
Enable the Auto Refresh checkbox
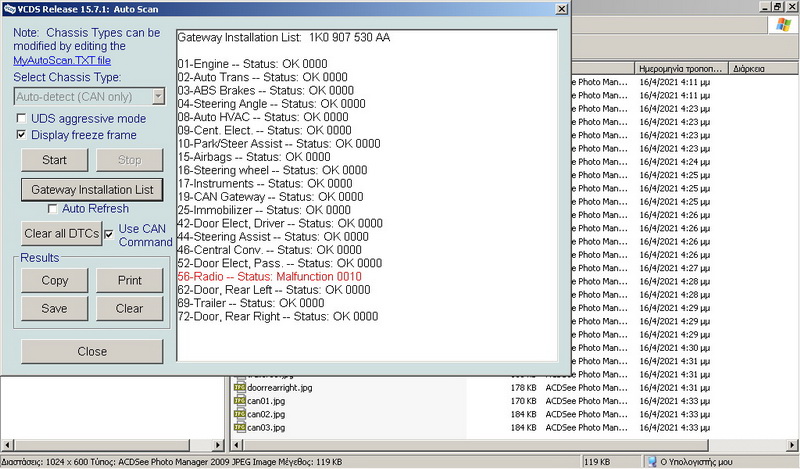click(x=52, y=209)
